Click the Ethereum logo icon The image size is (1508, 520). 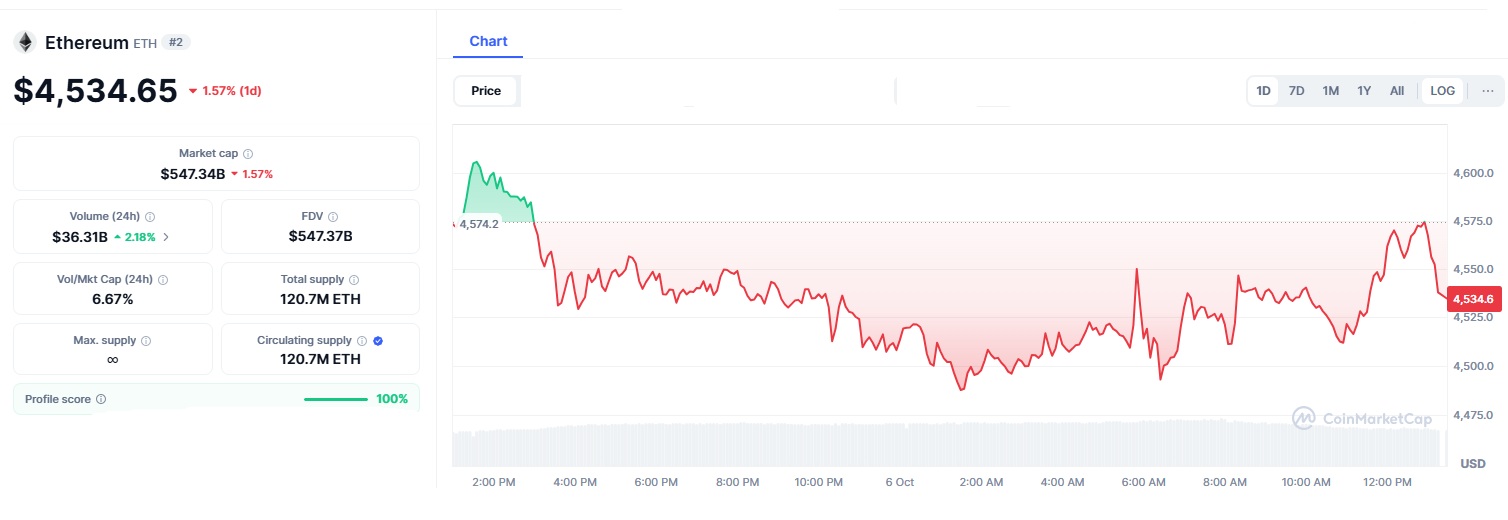click(25, 42)
